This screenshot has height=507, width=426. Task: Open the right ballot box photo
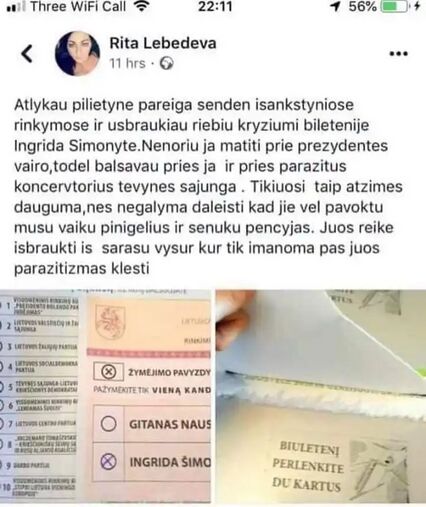point(321,396)
